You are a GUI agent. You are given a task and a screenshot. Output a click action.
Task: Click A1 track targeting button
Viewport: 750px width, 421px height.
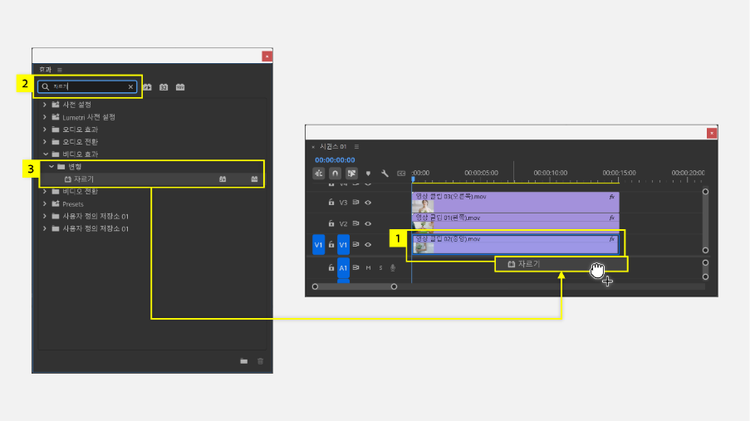point(343,268)
